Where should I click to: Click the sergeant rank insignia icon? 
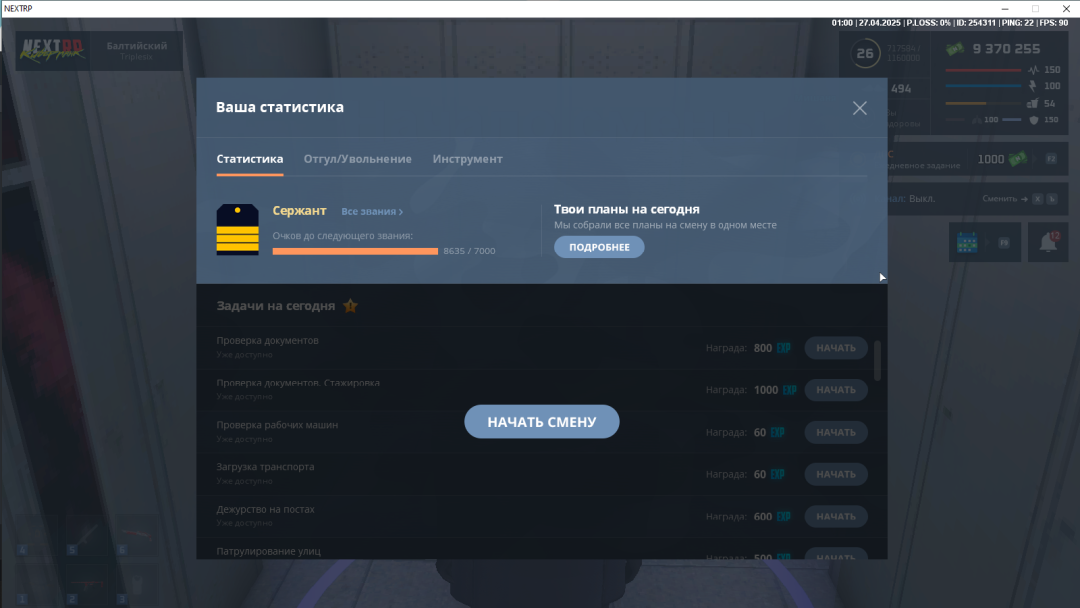coord(236,229)
